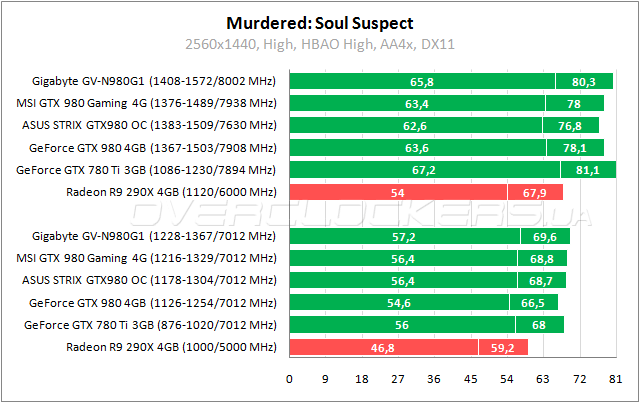Click the 81,1 bar value
This screenshot has height=403, width=640.
pos(588,170)
